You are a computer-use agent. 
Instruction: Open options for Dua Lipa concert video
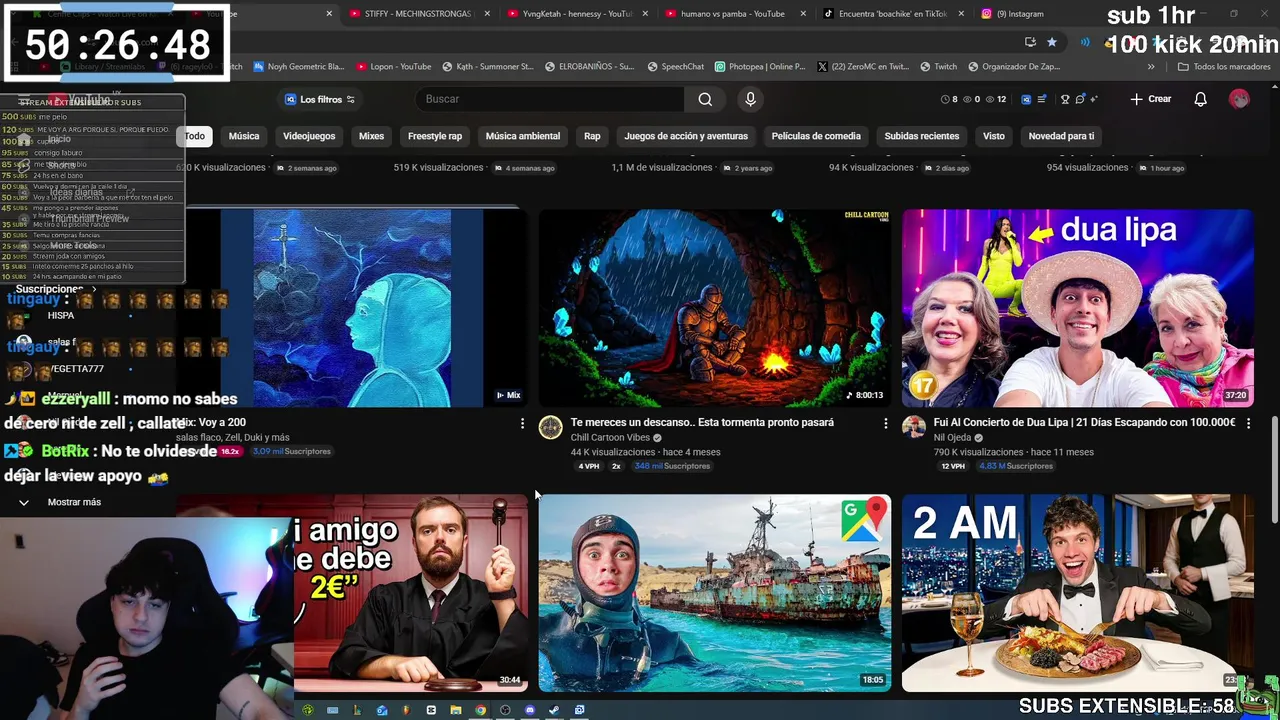(1248, 424)
